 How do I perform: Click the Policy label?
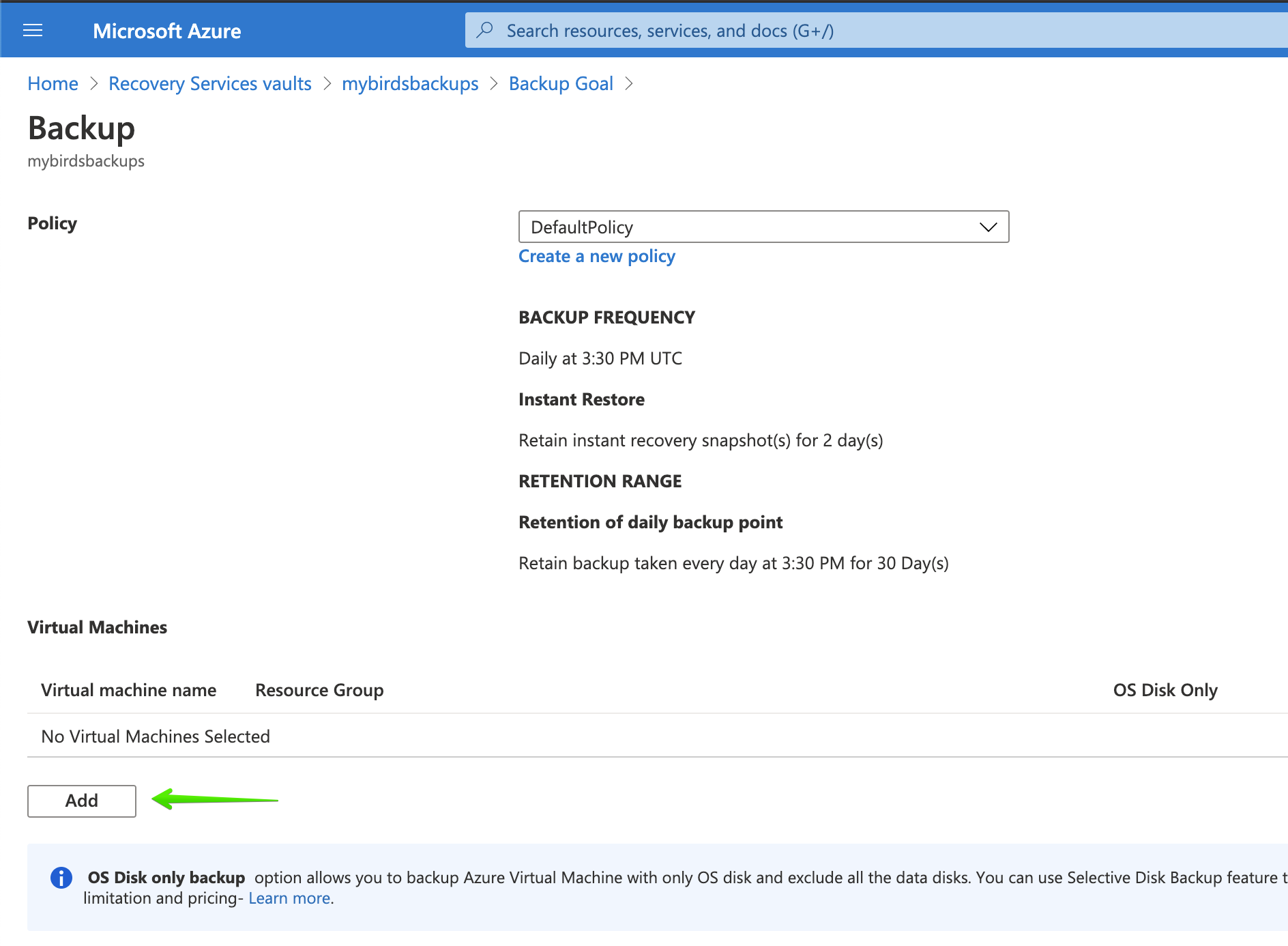(52, 223)
